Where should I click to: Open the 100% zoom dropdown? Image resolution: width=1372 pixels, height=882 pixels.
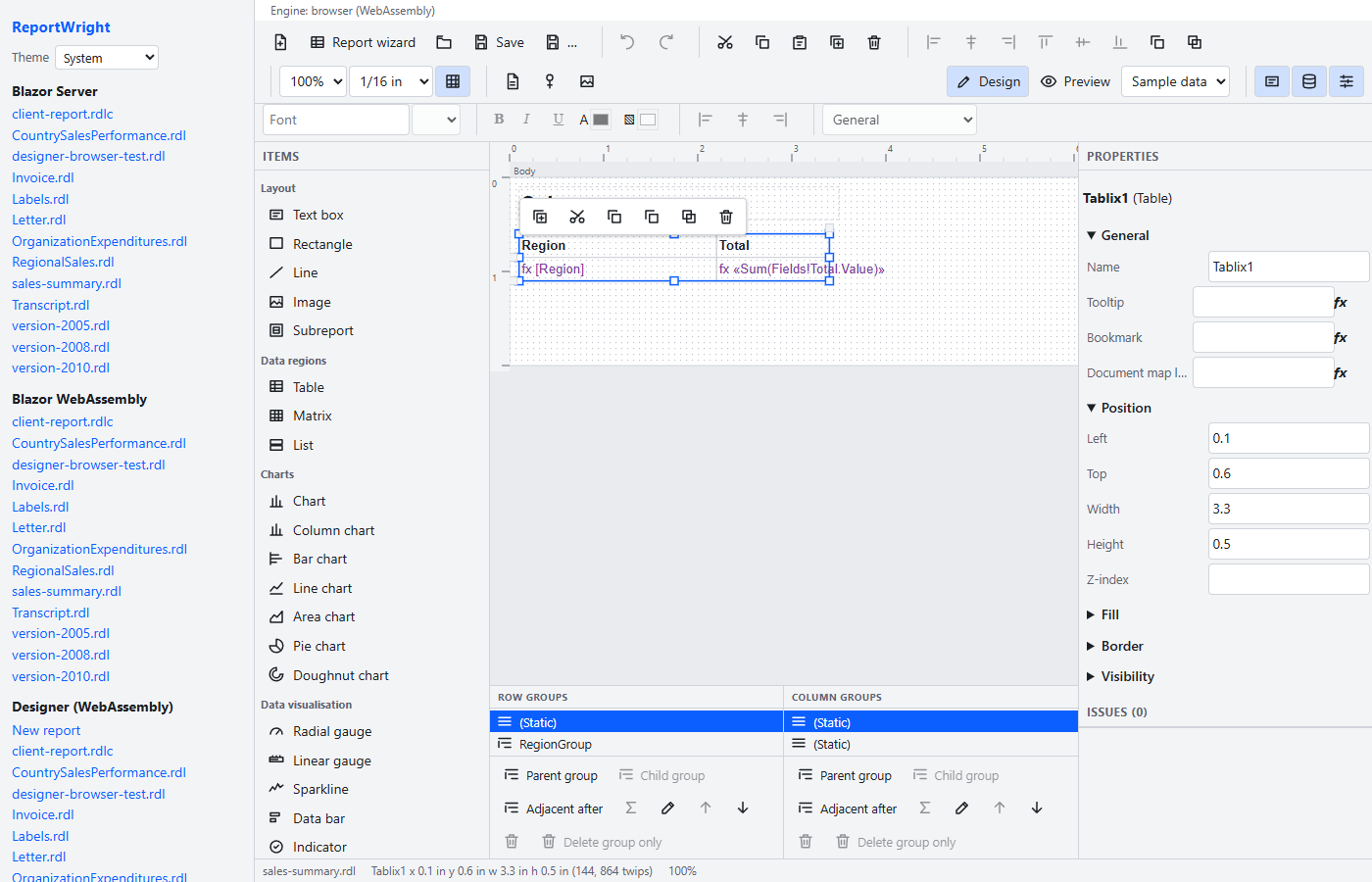tap(313, 81)
